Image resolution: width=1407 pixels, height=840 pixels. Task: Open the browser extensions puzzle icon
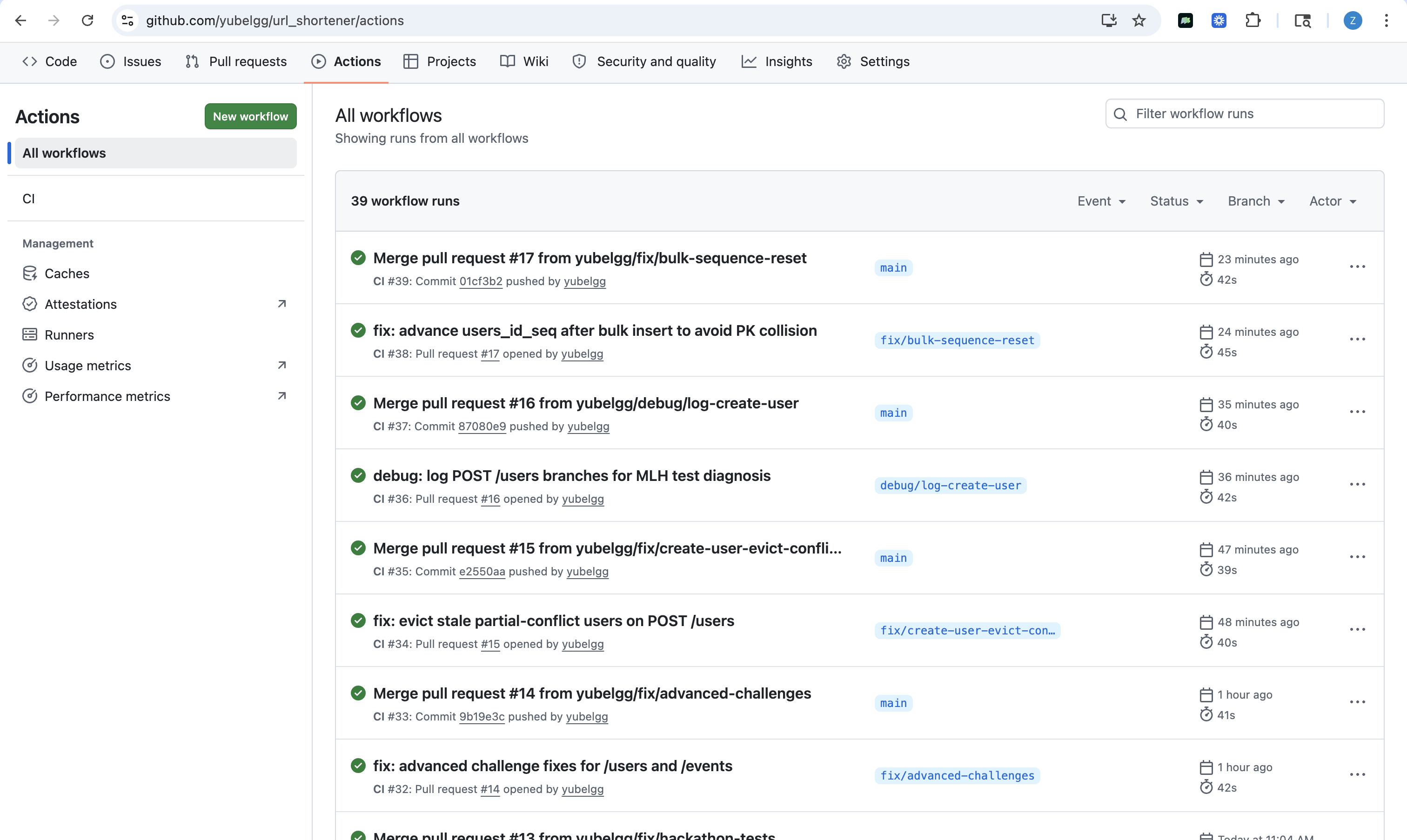[1253, 21]
